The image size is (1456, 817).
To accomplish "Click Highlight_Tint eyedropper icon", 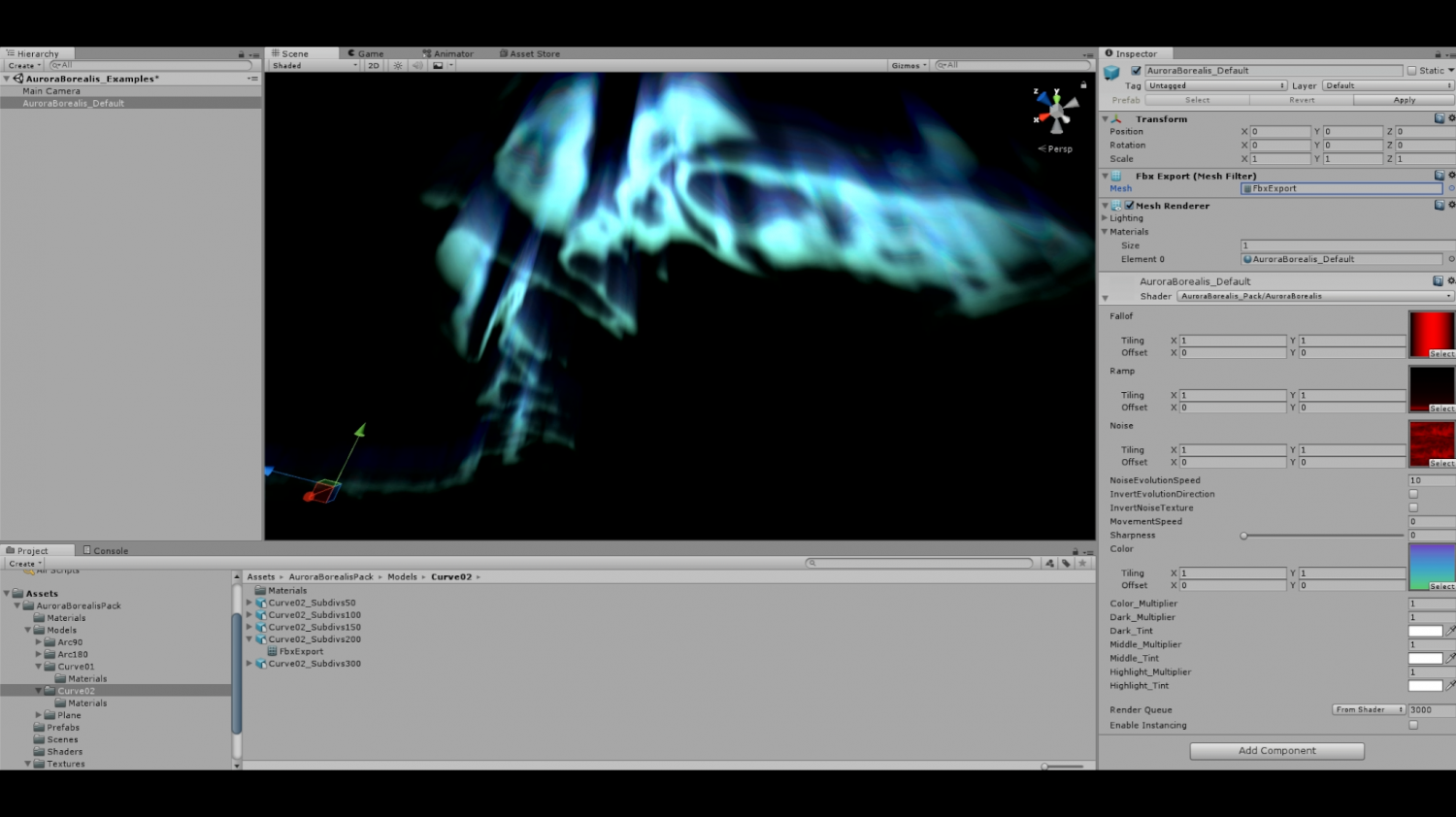I will (x=1451, y=685).
